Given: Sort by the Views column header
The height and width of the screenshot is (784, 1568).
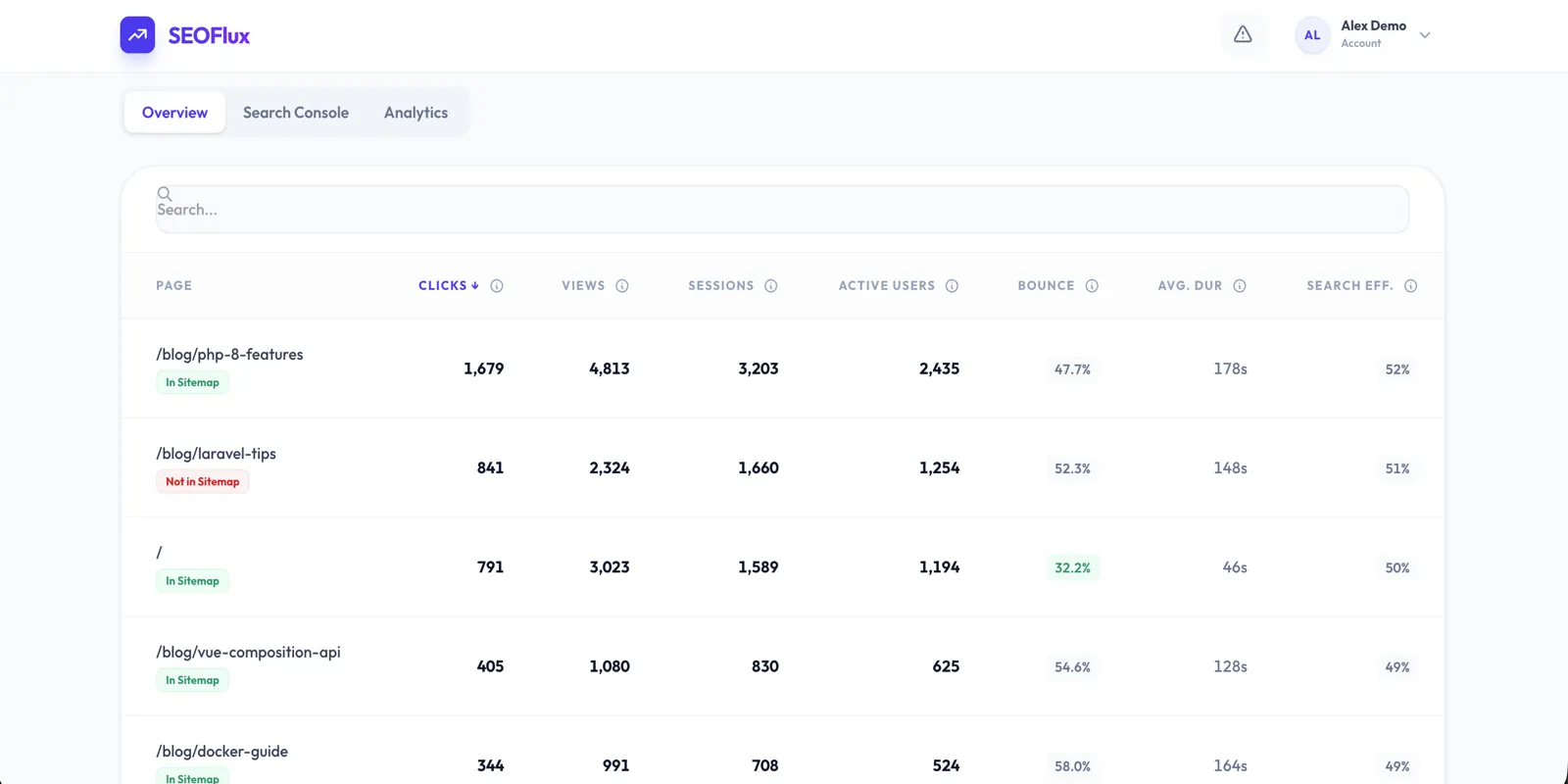Looking at the screenshot, I should point(583,286).
